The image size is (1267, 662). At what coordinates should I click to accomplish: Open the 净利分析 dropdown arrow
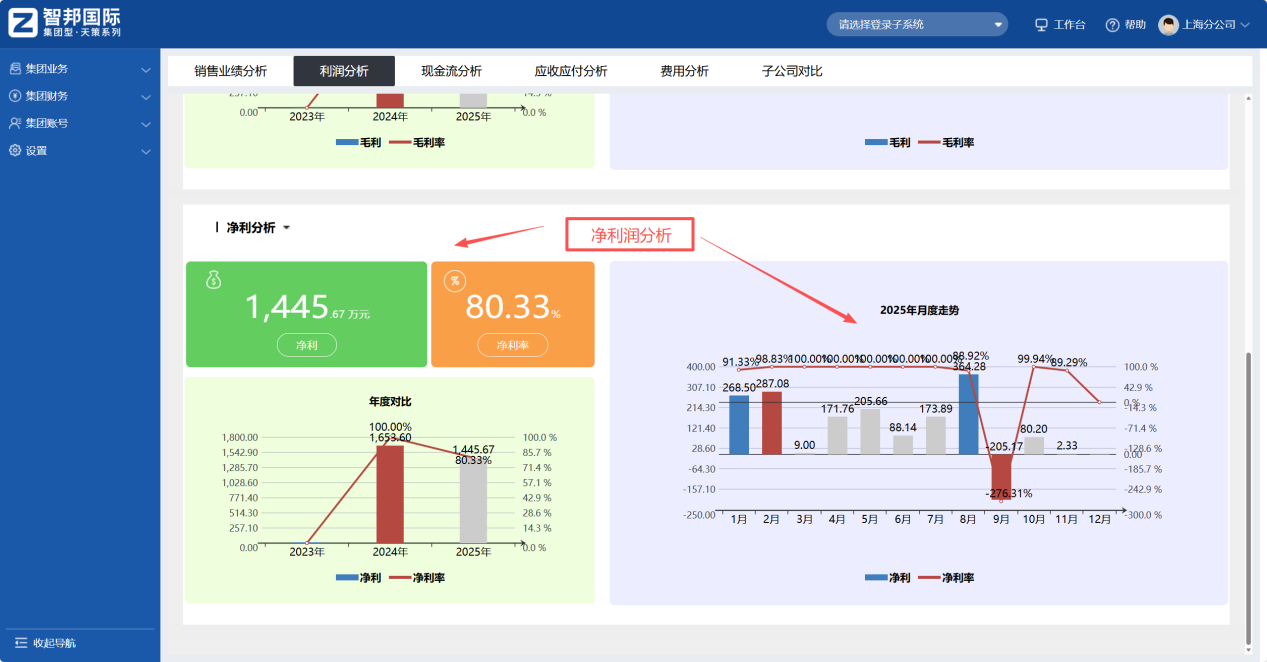pyautogui.click(x=286, y=227)
